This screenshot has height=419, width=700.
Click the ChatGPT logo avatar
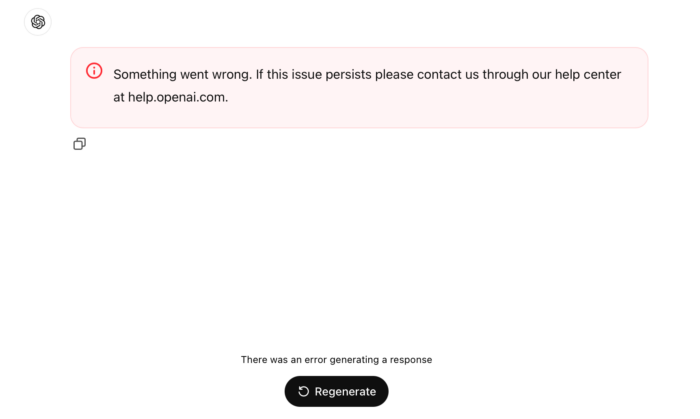click(38, 22)
